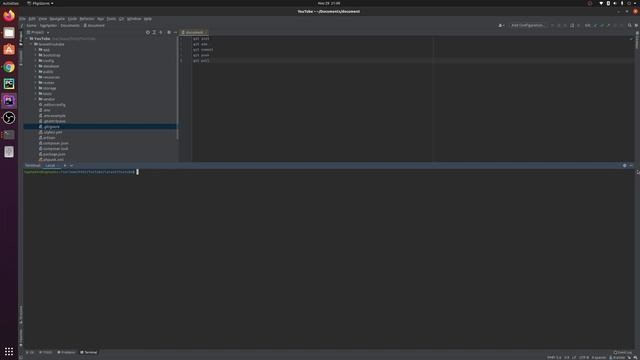This screenshot has width=640, height=360.
Task: Expand the database folder
Action: 36,66
